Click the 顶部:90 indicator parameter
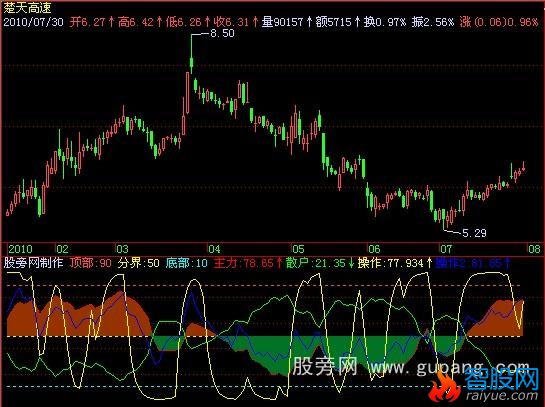545x407 pixels. point(90,263)
